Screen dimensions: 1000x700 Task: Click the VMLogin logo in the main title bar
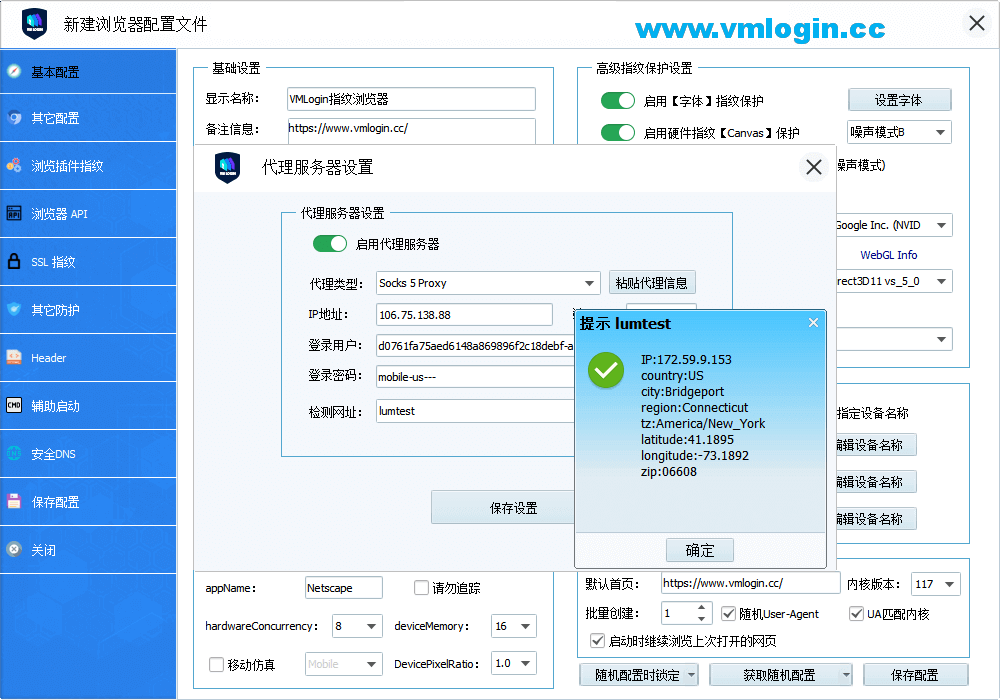(34, 24)
